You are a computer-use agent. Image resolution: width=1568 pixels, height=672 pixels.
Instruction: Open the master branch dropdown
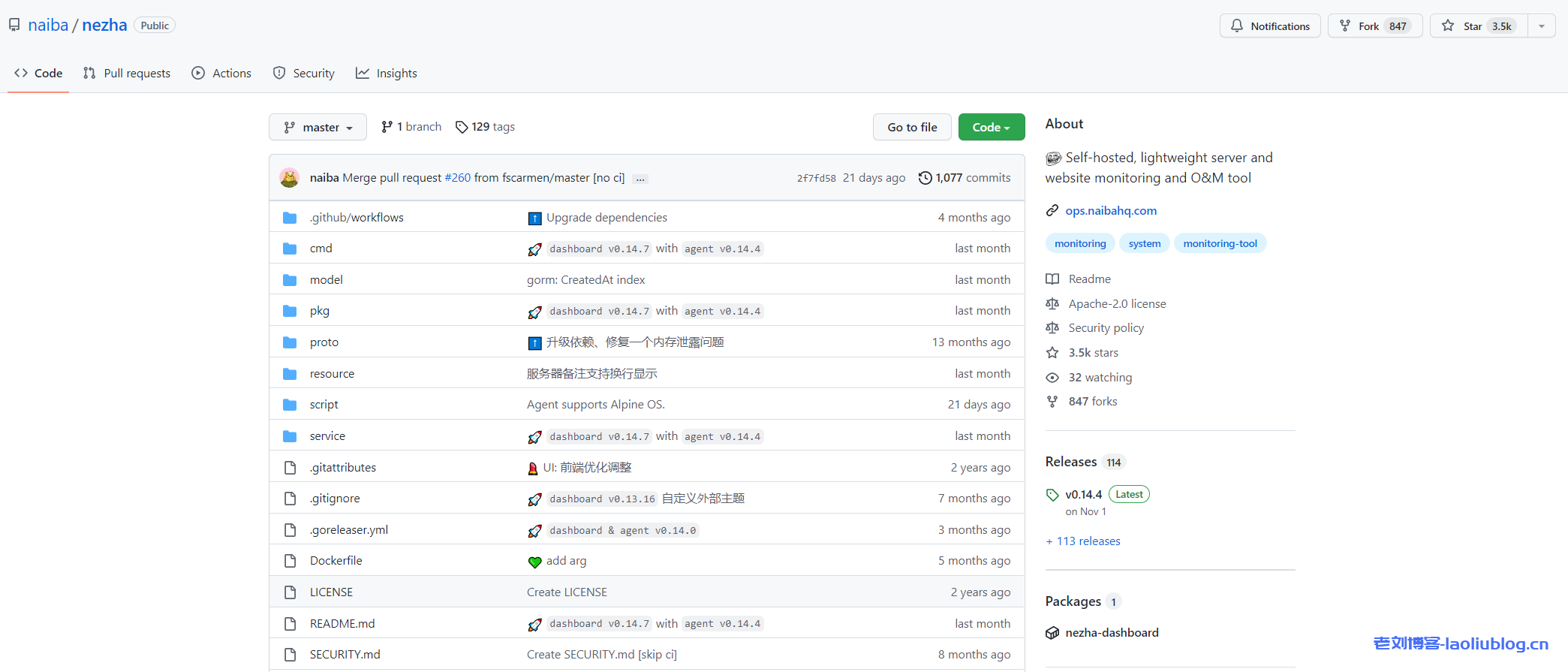click(x=318, y=128)
